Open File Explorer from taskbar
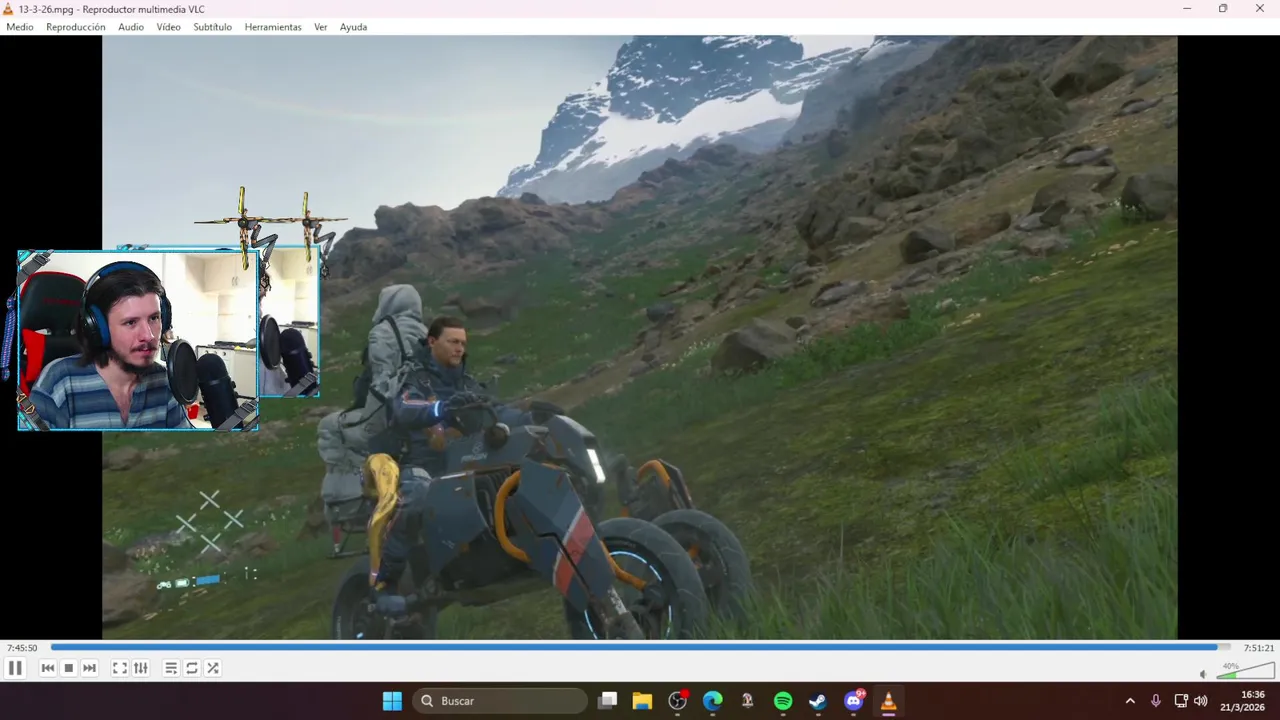Screen dimensions: 1280x720 (642, 701)
